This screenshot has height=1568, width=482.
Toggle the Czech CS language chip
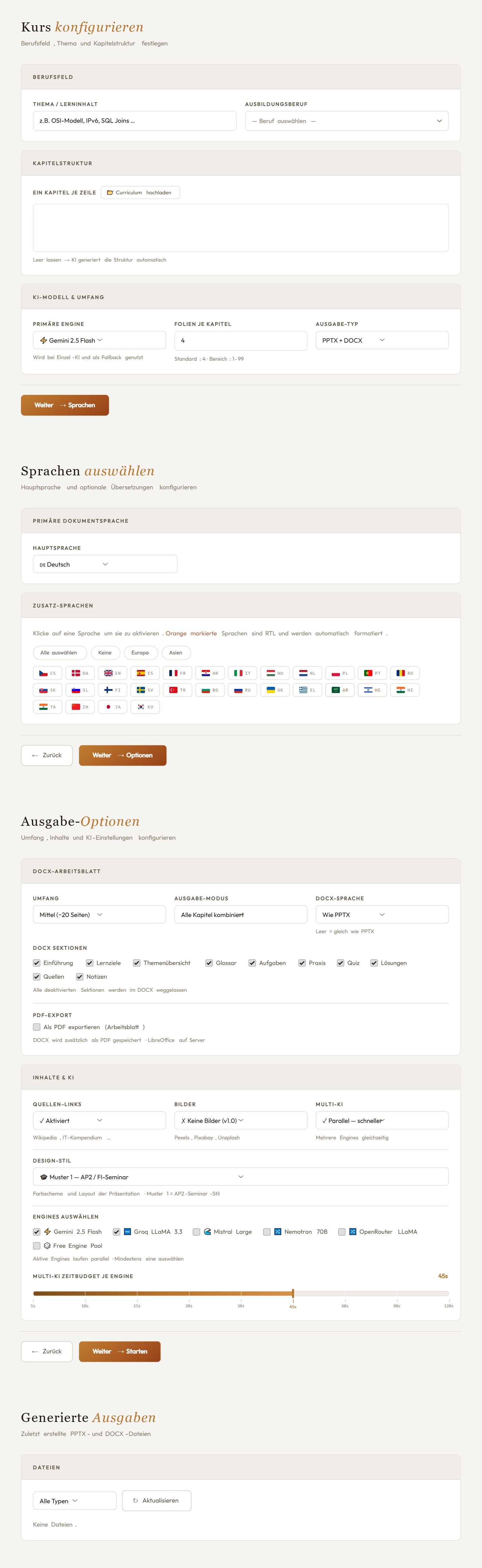pos(47,673)
